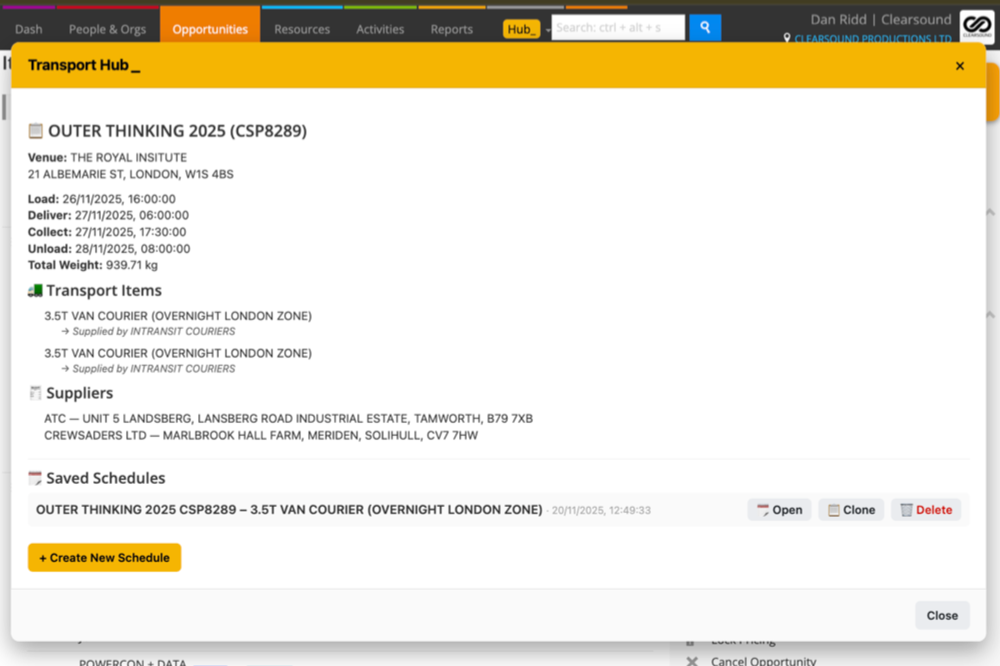This screenshot has width=1000, height=666.
Task: Open the Hub_ dropdown in navigation bar
Action: click(527, 29)
